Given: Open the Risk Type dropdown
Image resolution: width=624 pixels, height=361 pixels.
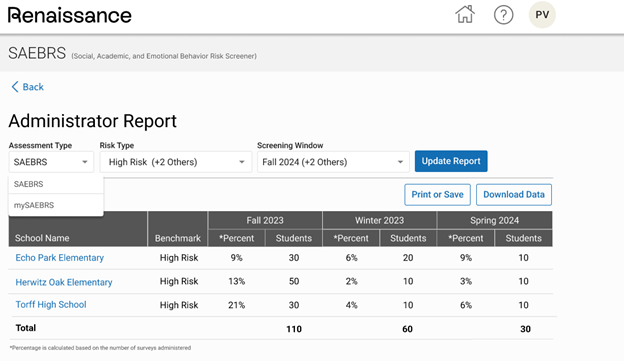Looking at the screenshot, I should click(176, 162).
